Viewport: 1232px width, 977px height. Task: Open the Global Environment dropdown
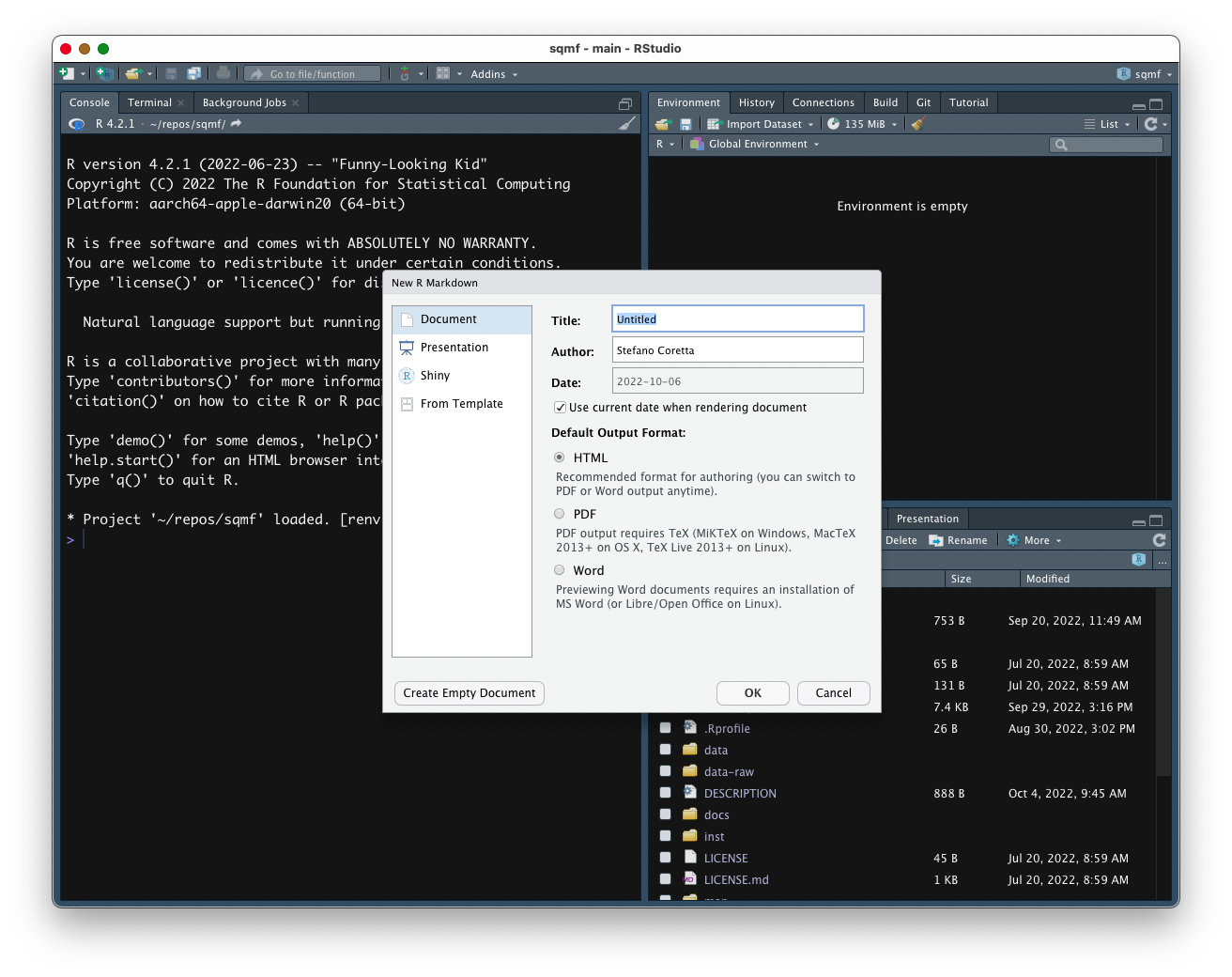coord(755,145)
